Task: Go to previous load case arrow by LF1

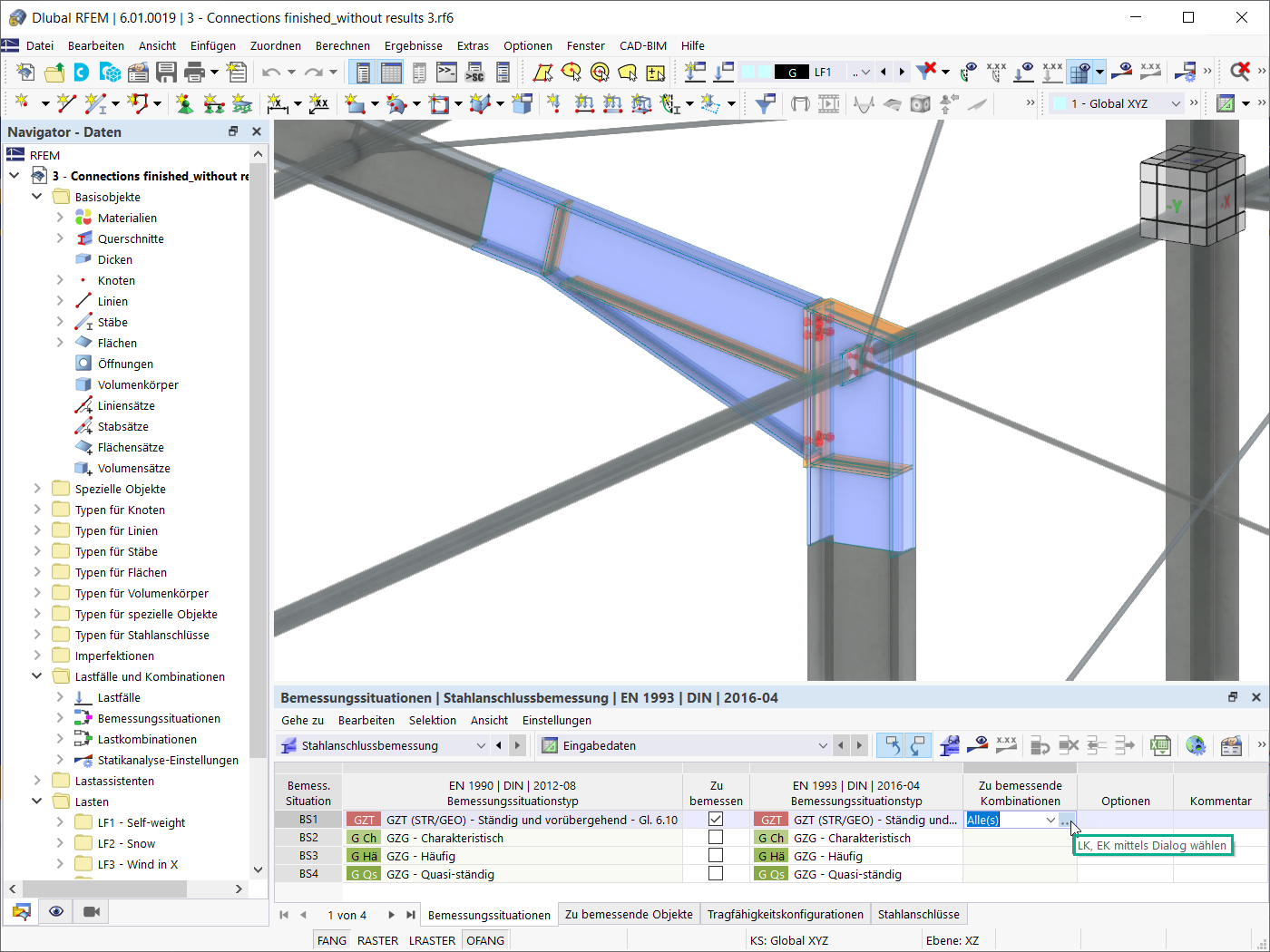Action: 884,72
